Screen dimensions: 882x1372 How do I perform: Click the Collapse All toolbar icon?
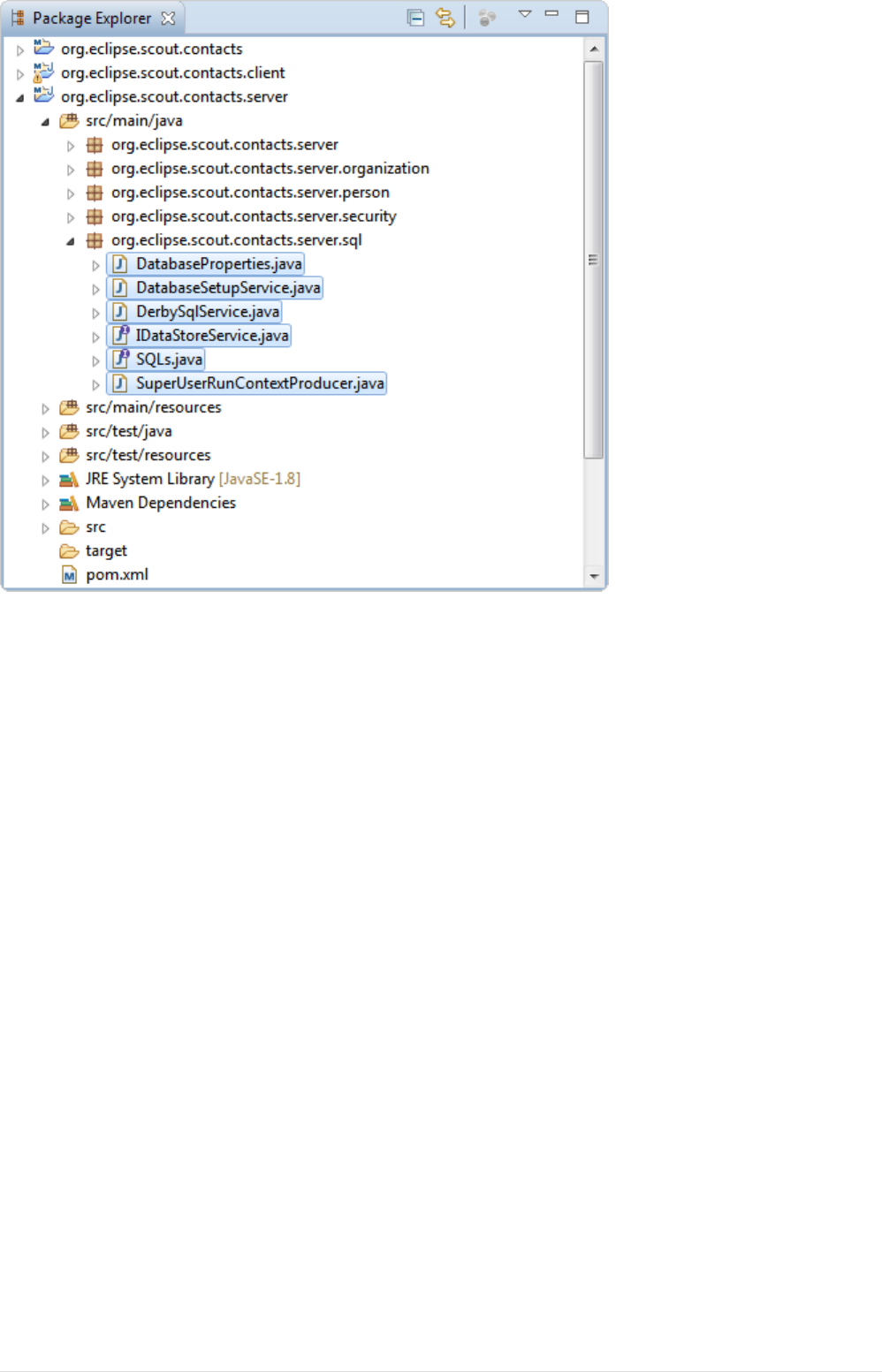click(415, 18)
